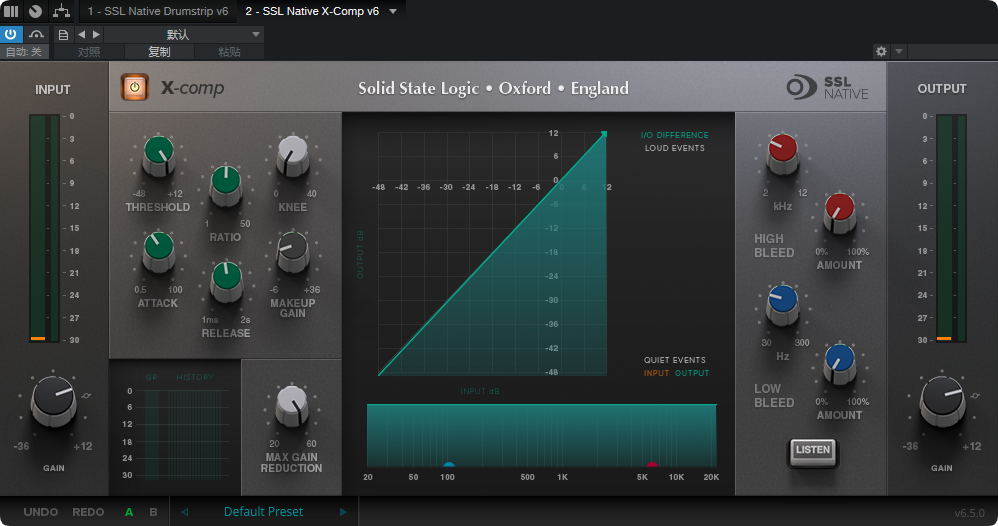998x526 pixels.
Task: Load next host preset with the right triangle
Action: 96,34
